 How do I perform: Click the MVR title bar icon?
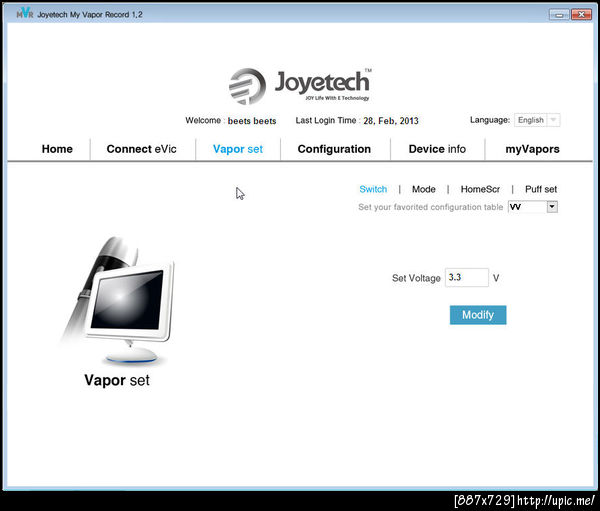point(24,13)
